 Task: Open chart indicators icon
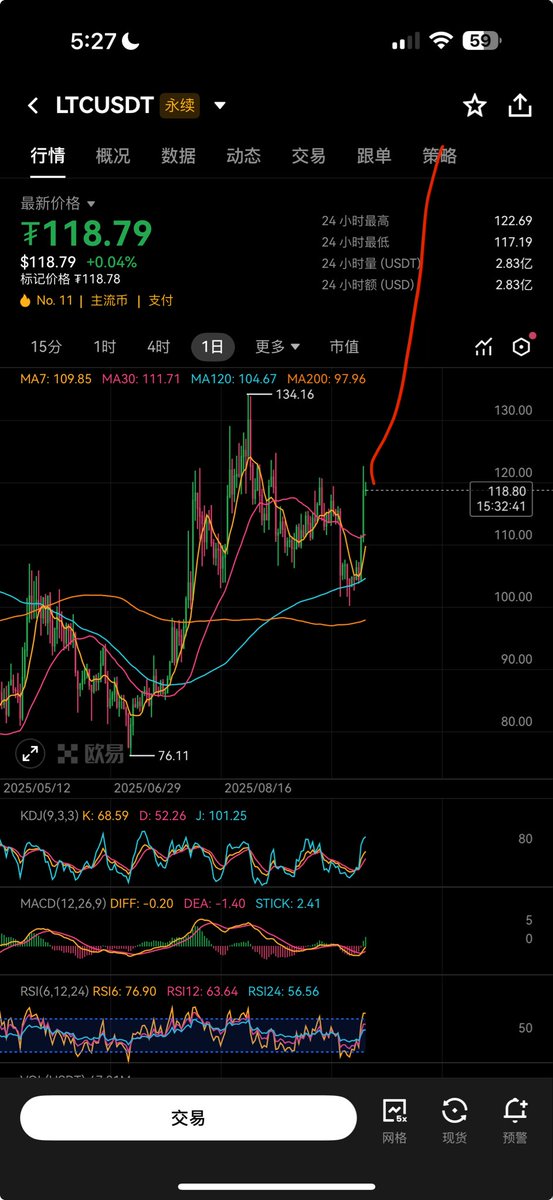(484, 347)
